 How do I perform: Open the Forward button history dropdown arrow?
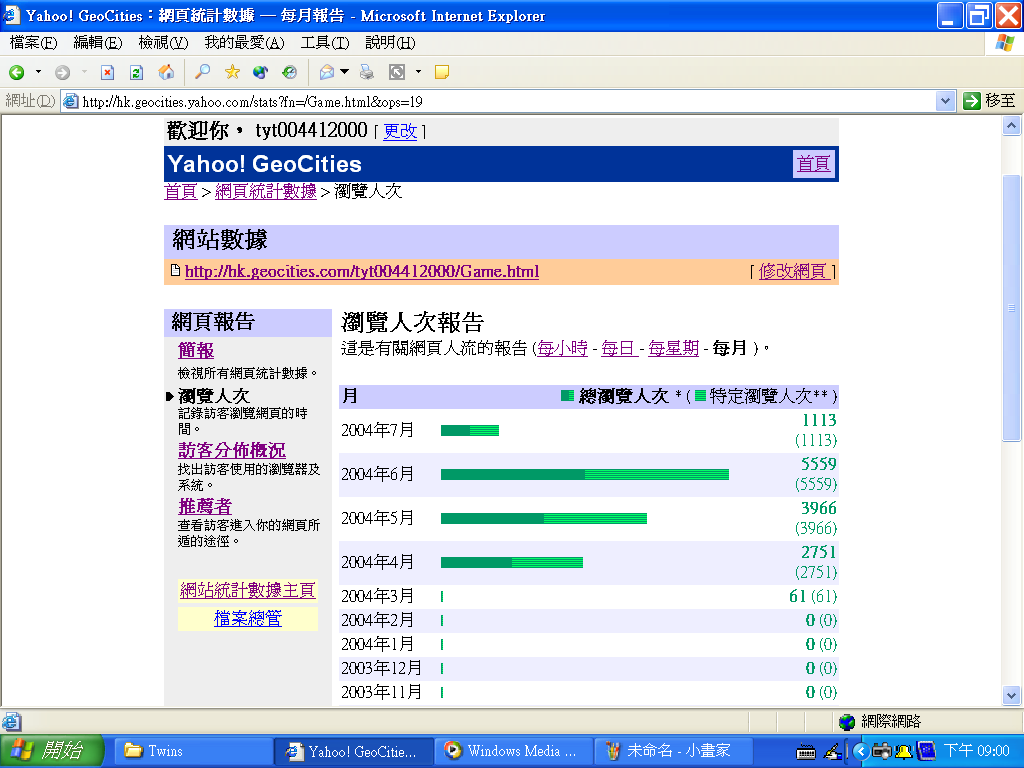click(84, 72)
